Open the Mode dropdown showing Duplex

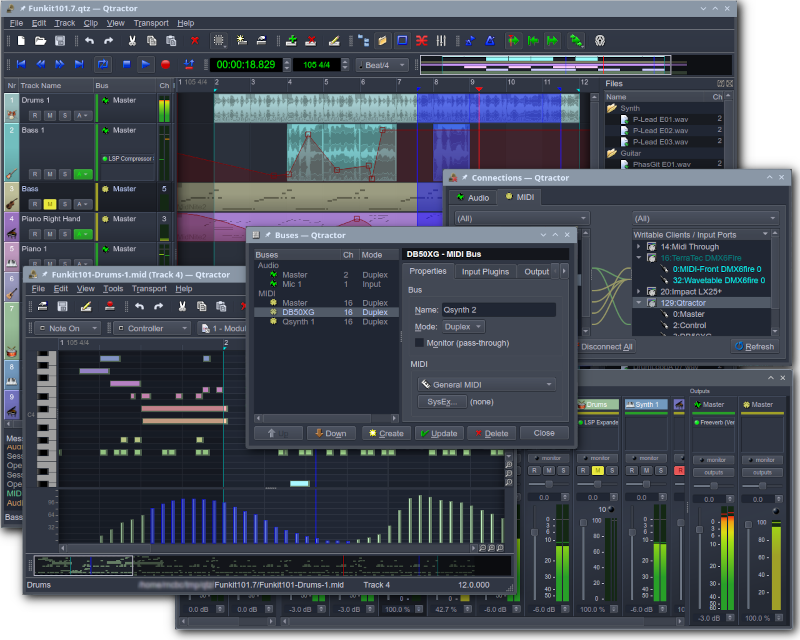[x=463, y=327]
